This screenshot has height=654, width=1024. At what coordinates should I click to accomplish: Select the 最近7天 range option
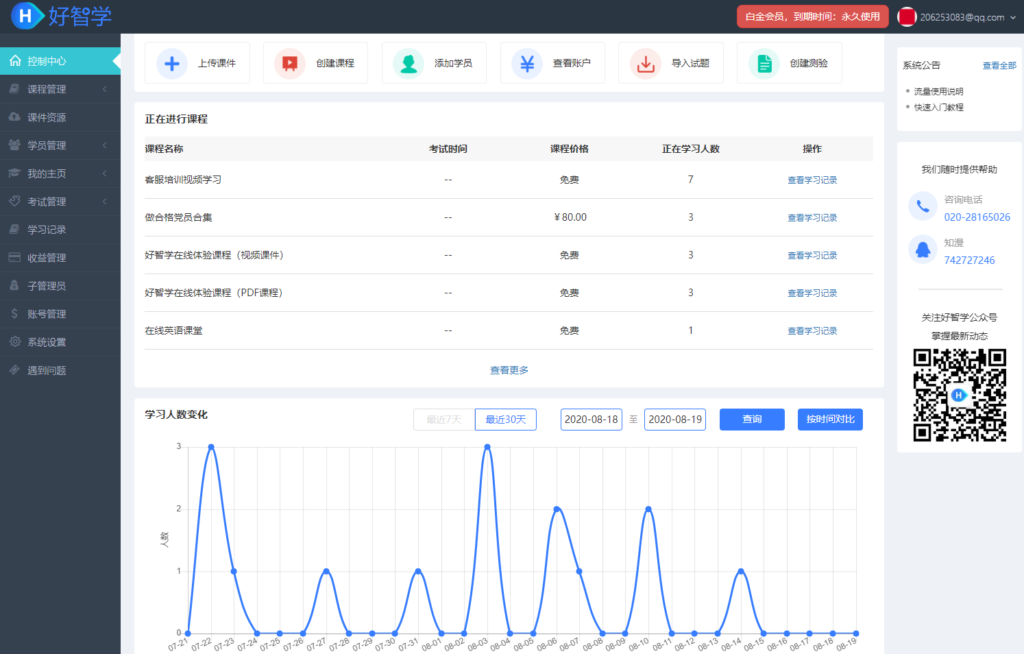point(444,419)
